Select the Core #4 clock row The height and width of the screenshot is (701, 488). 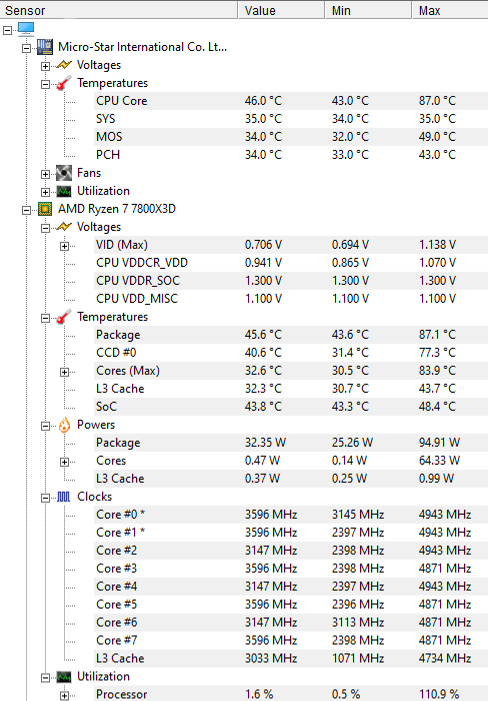click(291, 586)
